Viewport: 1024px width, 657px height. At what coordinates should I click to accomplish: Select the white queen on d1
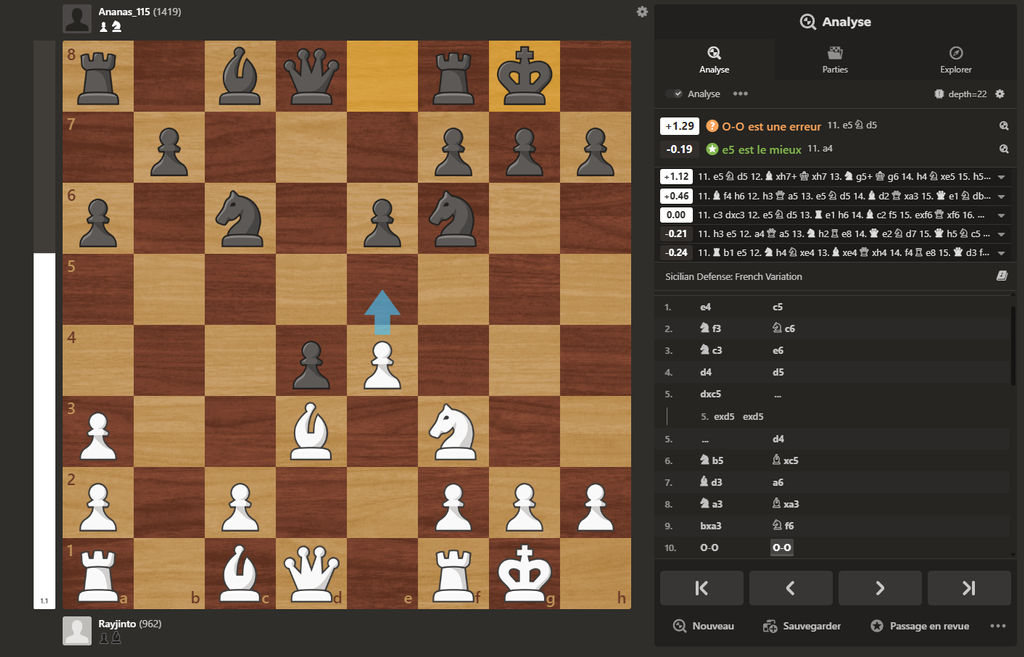pos(311,573)
